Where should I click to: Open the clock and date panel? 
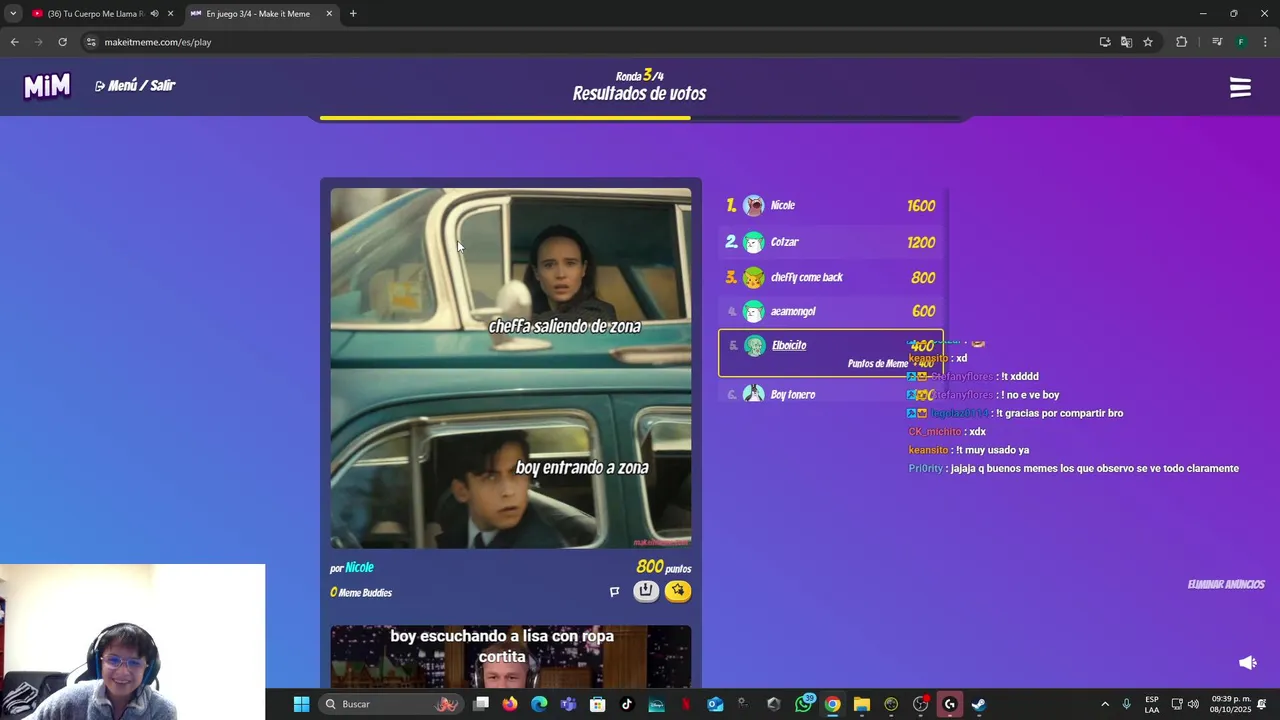tap(1230, 704)
